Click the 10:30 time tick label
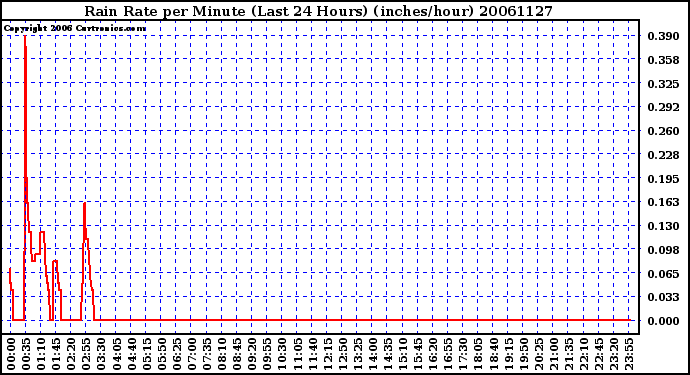 point(282,354)
